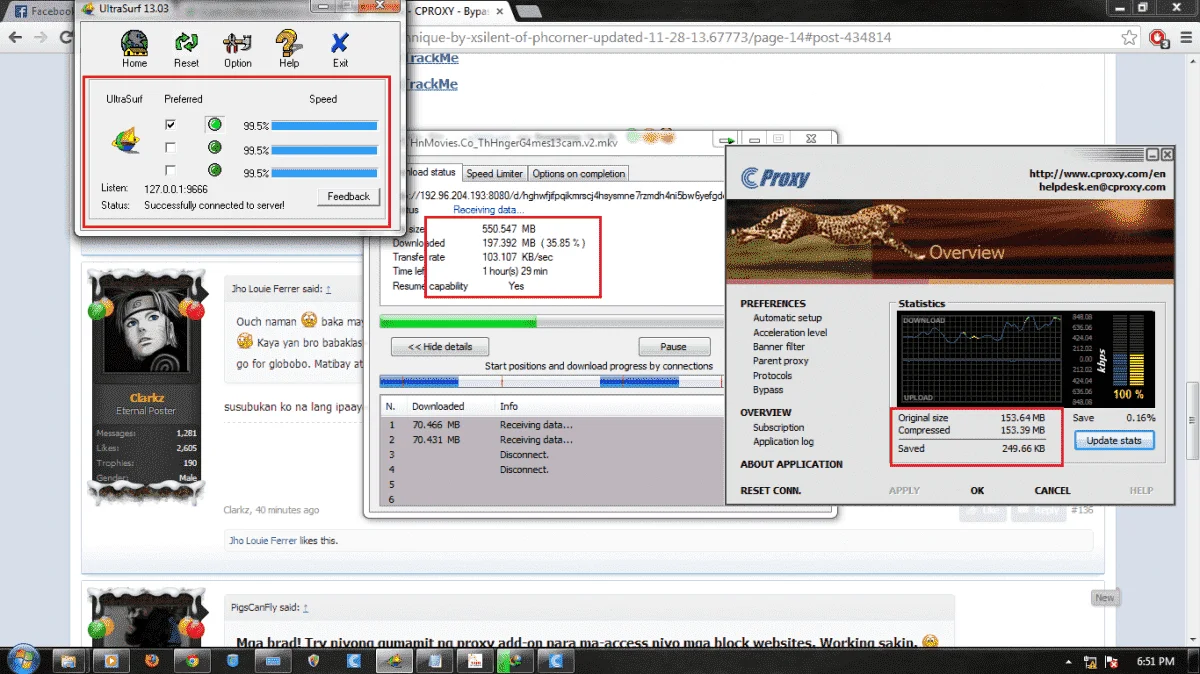
Task: Select Protocols in CProxy preferences
Action: click(x=772, y=376)
